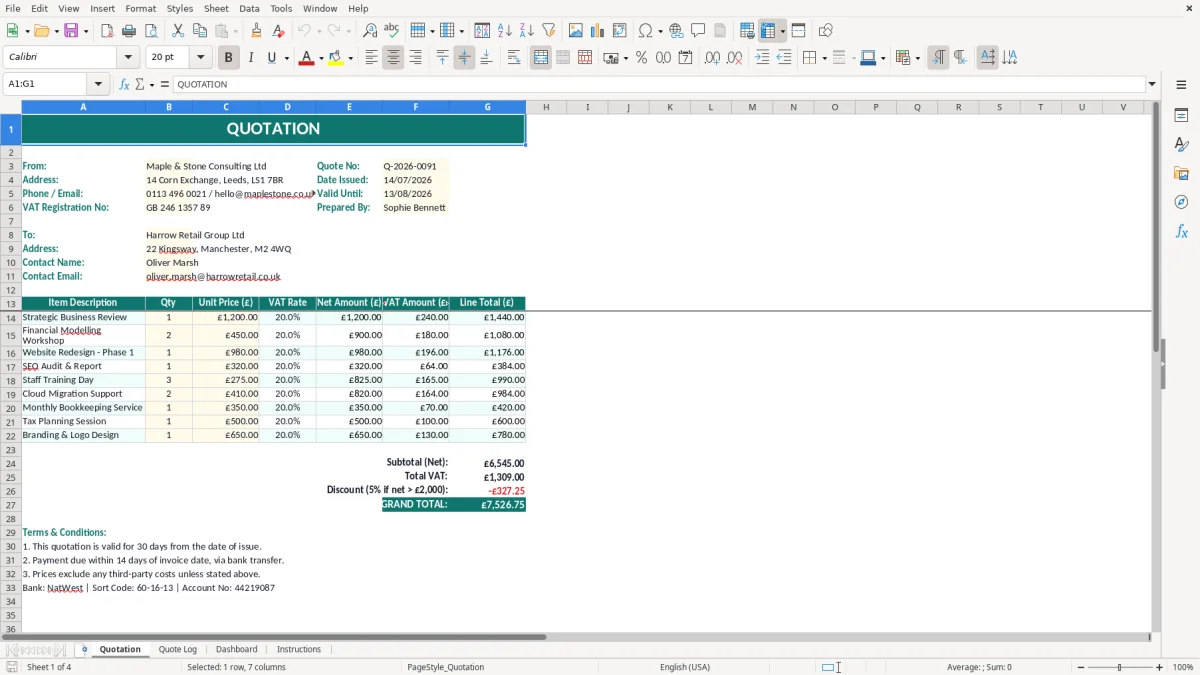This screenshot has width=1200, height=675.
Task: Toggle Bold formatting
Action: pyautogui.click(x=229, y=58)
